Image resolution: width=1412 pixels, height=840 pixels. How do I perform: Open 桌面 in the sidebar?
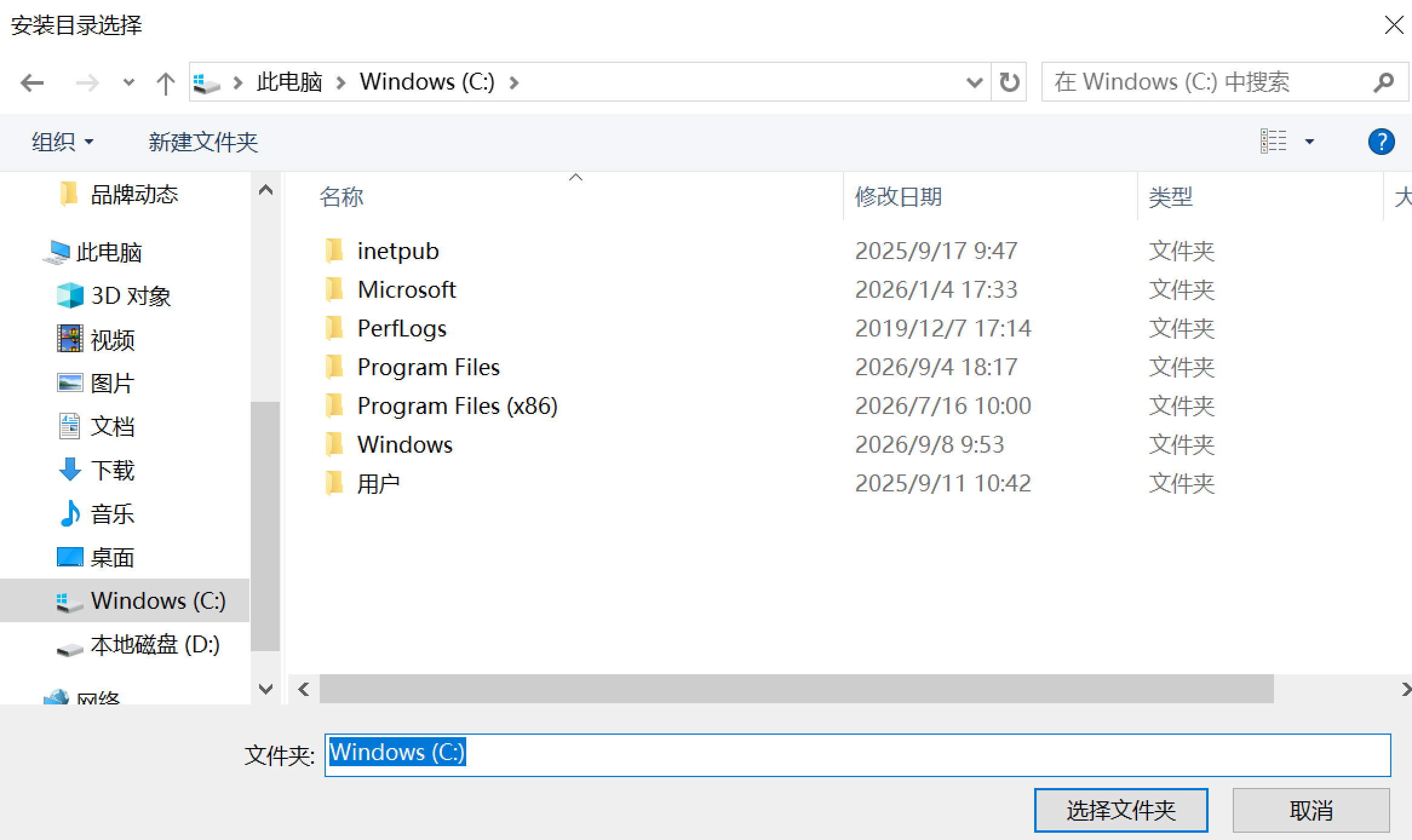click(96, 557)
